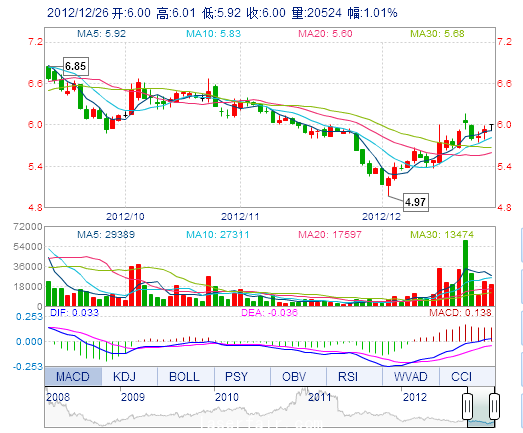Click the 2010 marker on the timeline
The height and width of the screenshot is (433, 523).
pyautogui.click(x=227, y=397)
